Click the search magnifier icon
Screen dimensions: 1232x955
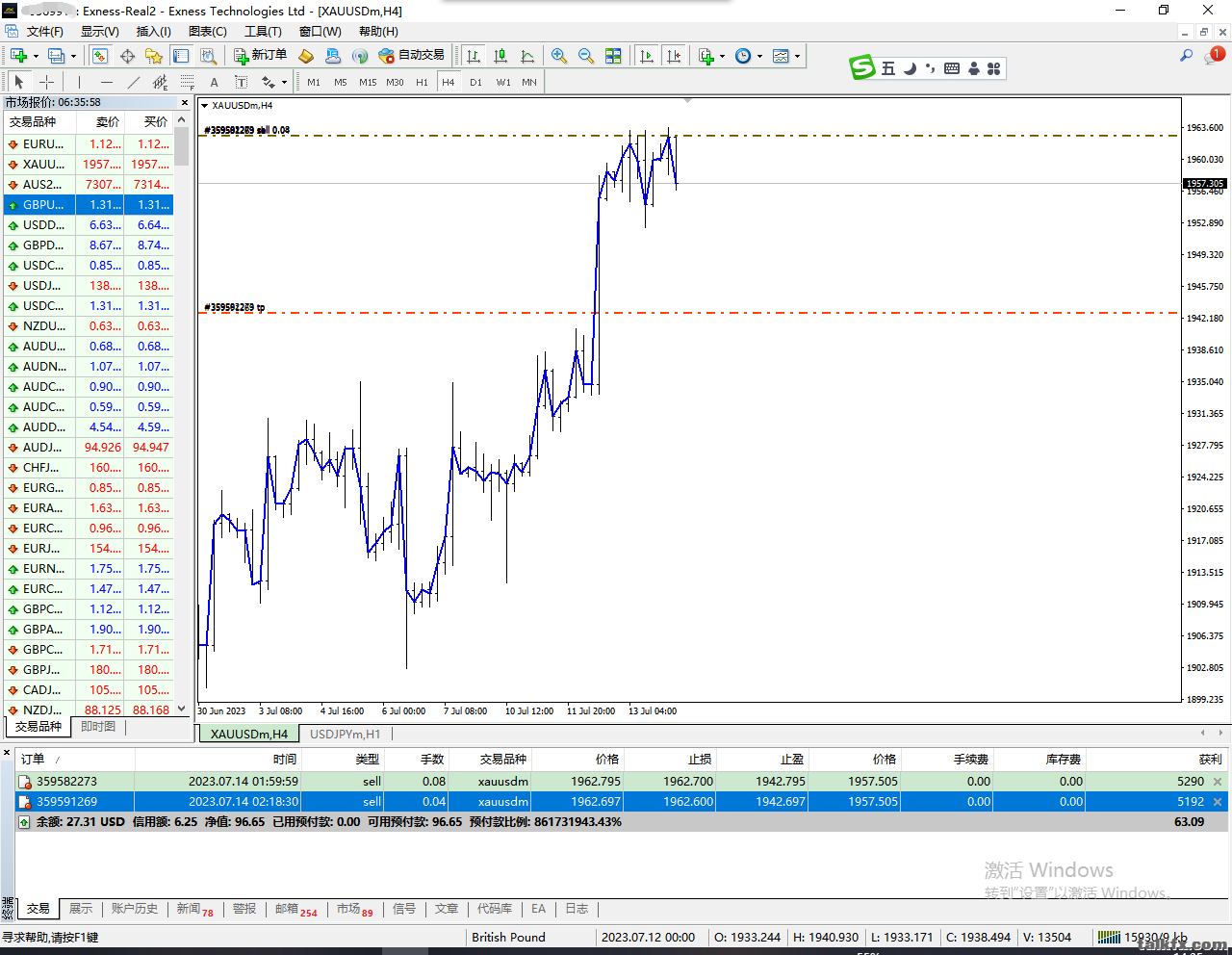pyautogui.click(x=1186, y=56)
